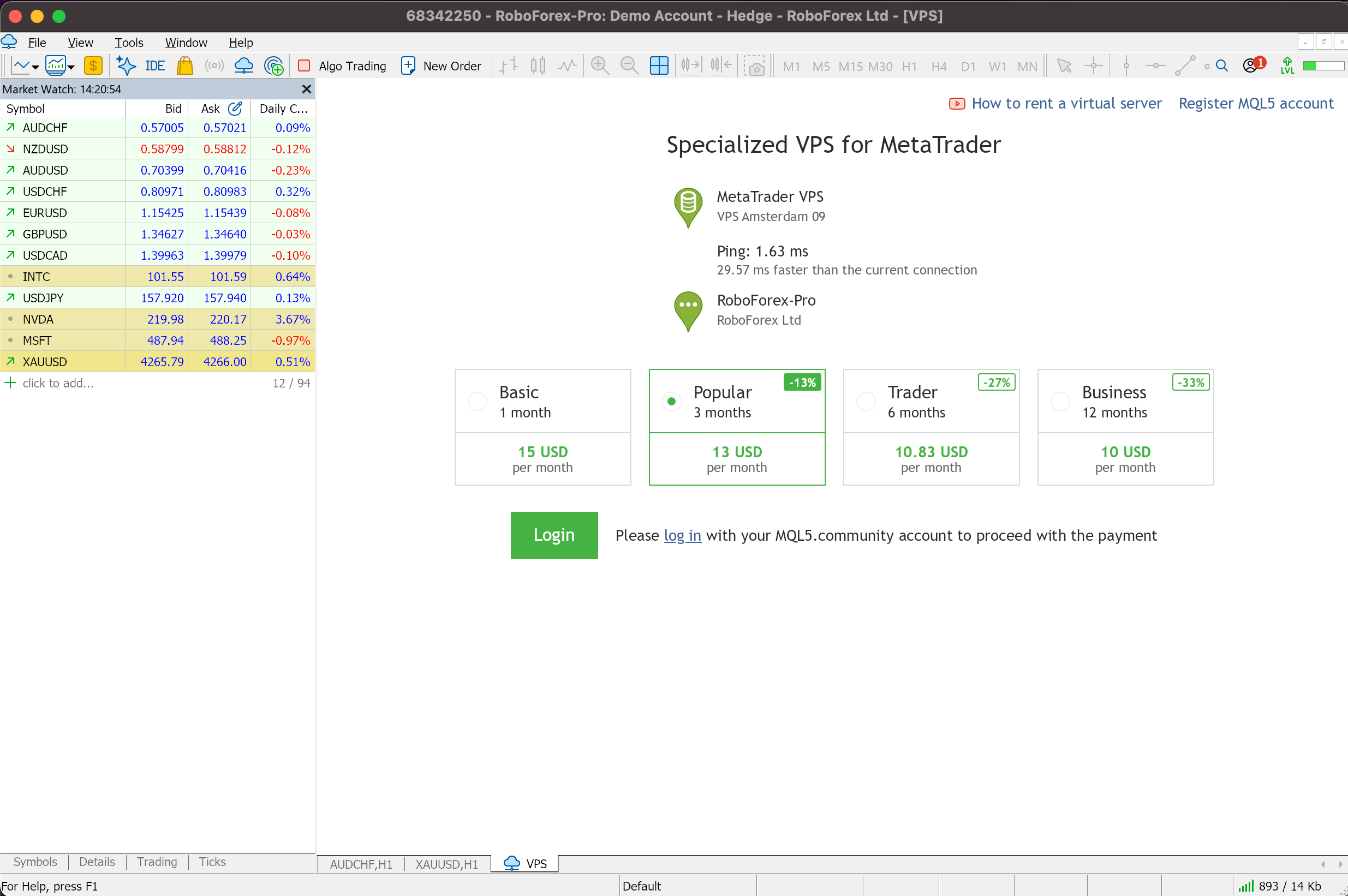Screen dimensions: 1348x896
Task: Select the D1 timeframe
Action: click(968, 66)
